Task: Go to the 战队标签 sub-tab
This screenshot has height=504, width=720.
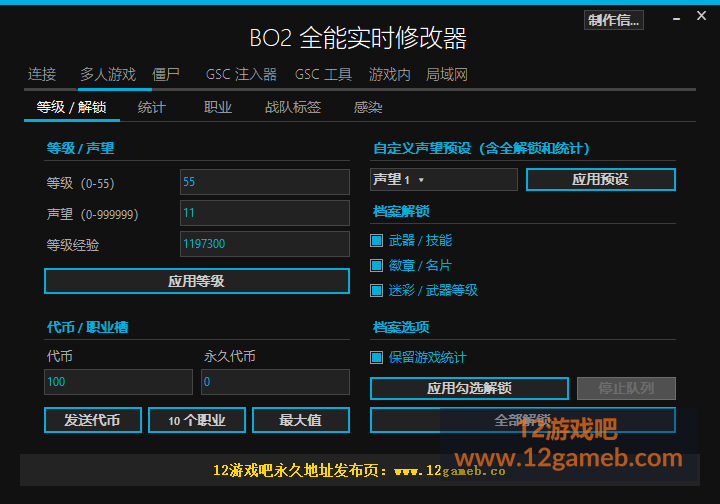Action: pos(293,107)
